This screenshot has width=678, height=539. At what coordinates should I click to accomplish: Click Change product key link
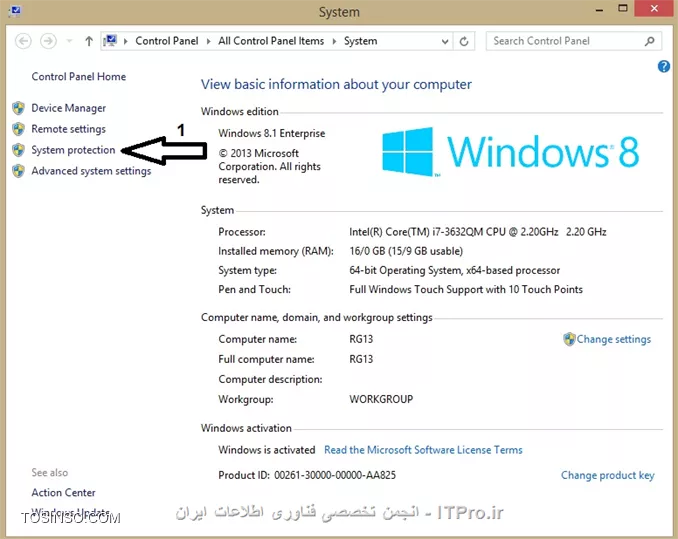pos(607,475)
